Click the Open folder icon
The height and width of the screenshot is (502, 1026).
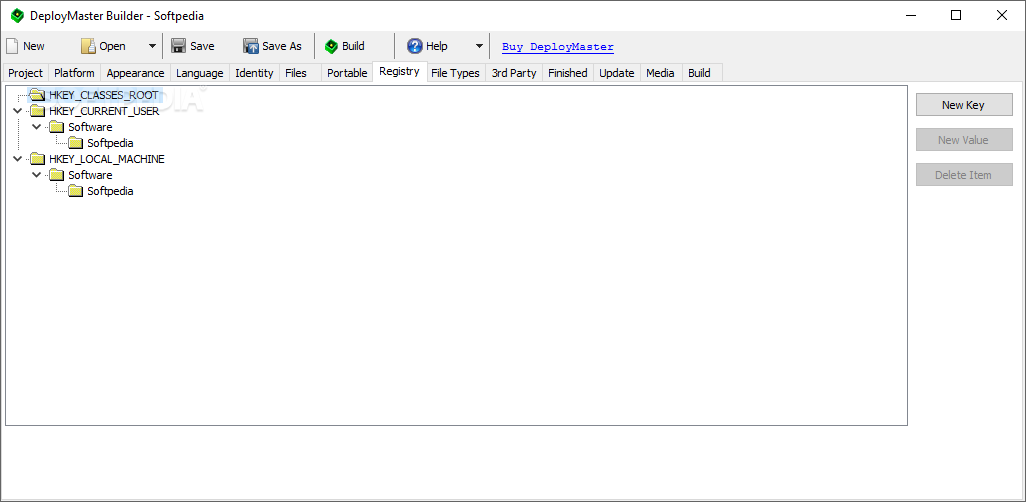click(88, 46)
